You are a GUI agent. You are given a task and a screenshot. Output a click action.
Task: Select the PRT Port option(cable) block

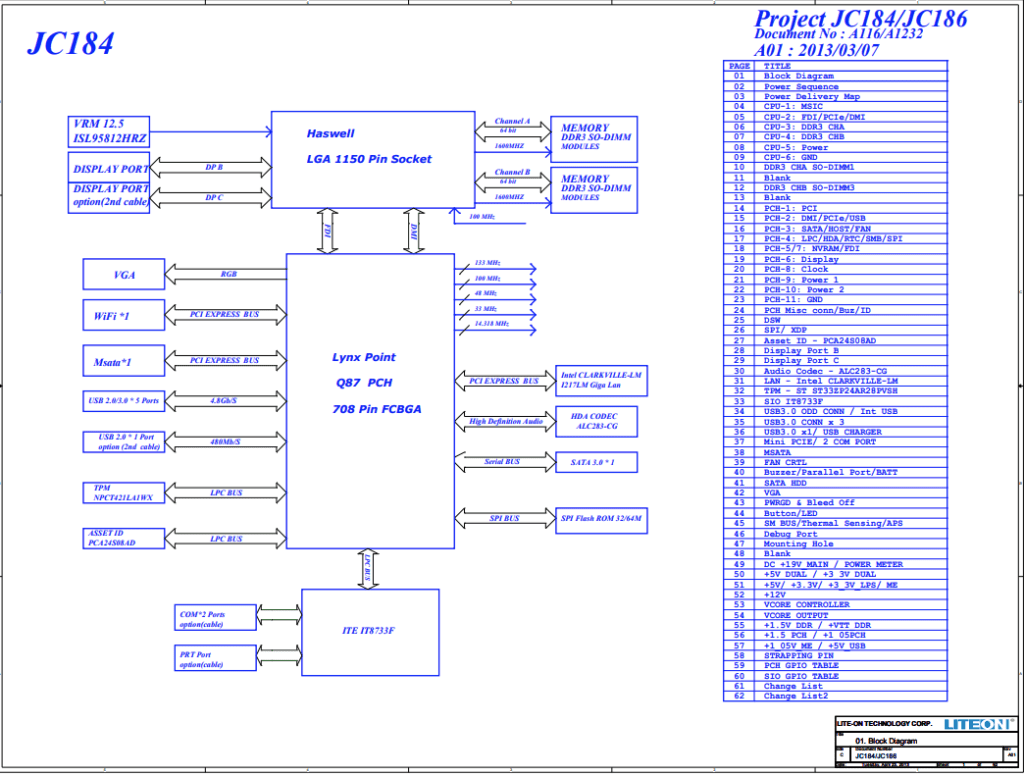215,658
